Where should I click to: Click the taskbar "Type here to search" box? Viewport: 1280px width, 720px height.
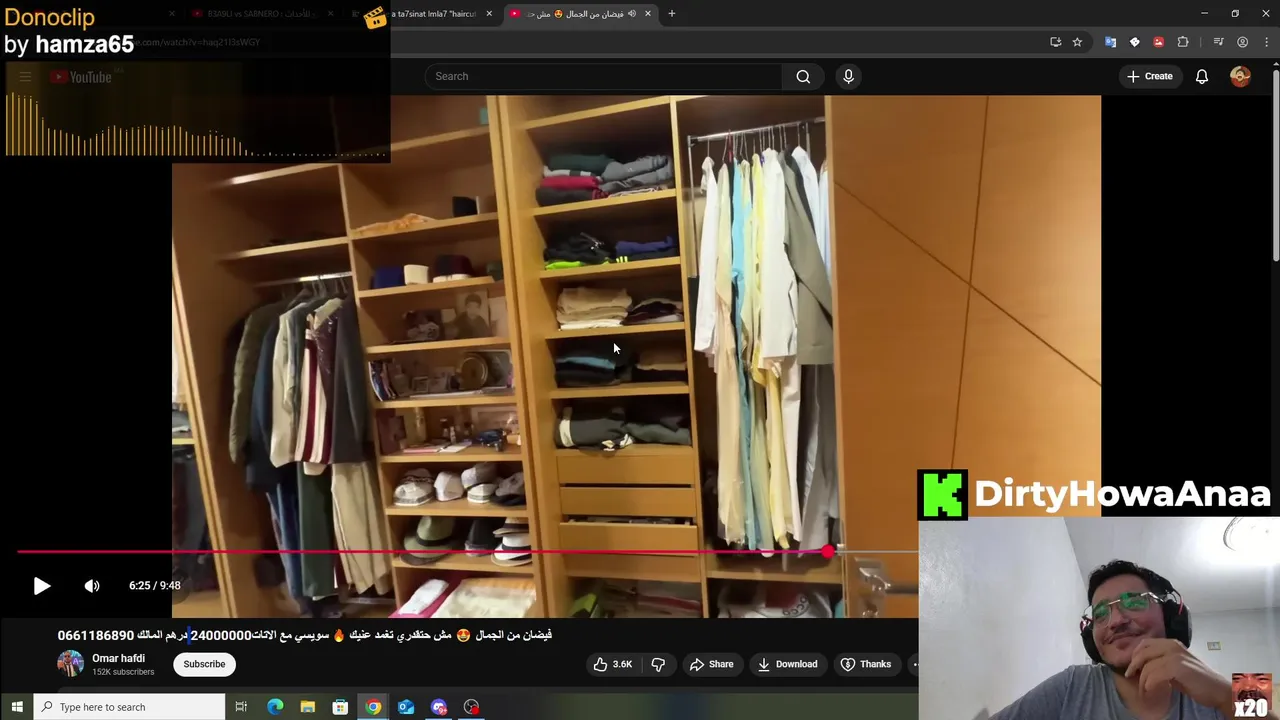coord(131,707)
